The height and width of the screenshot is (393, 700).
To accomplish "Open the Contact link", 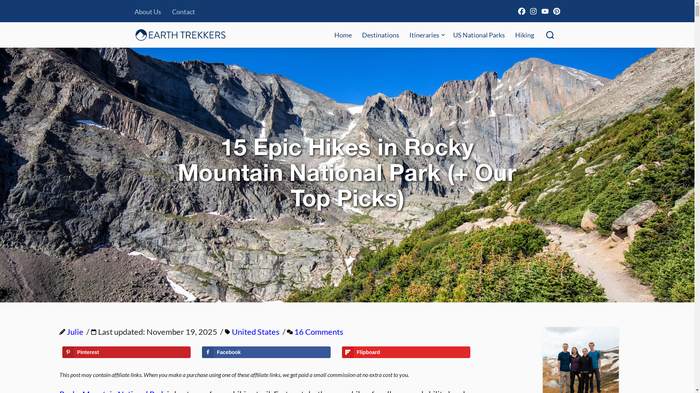I will pos(183,12).
